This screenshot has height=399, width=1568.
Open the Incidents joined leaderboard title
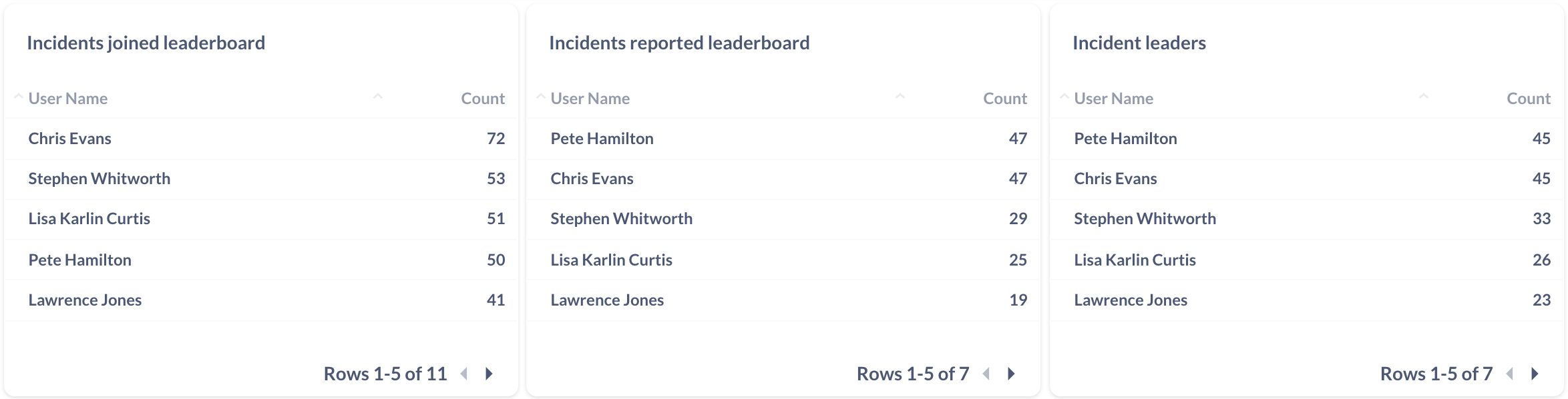coord(146,43)
